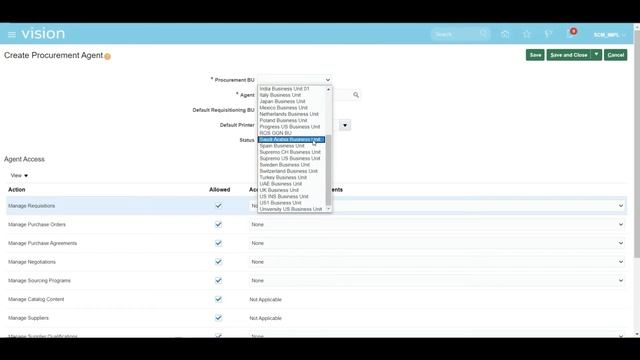Click the Agent search magnifier icon

coord(356,95)
